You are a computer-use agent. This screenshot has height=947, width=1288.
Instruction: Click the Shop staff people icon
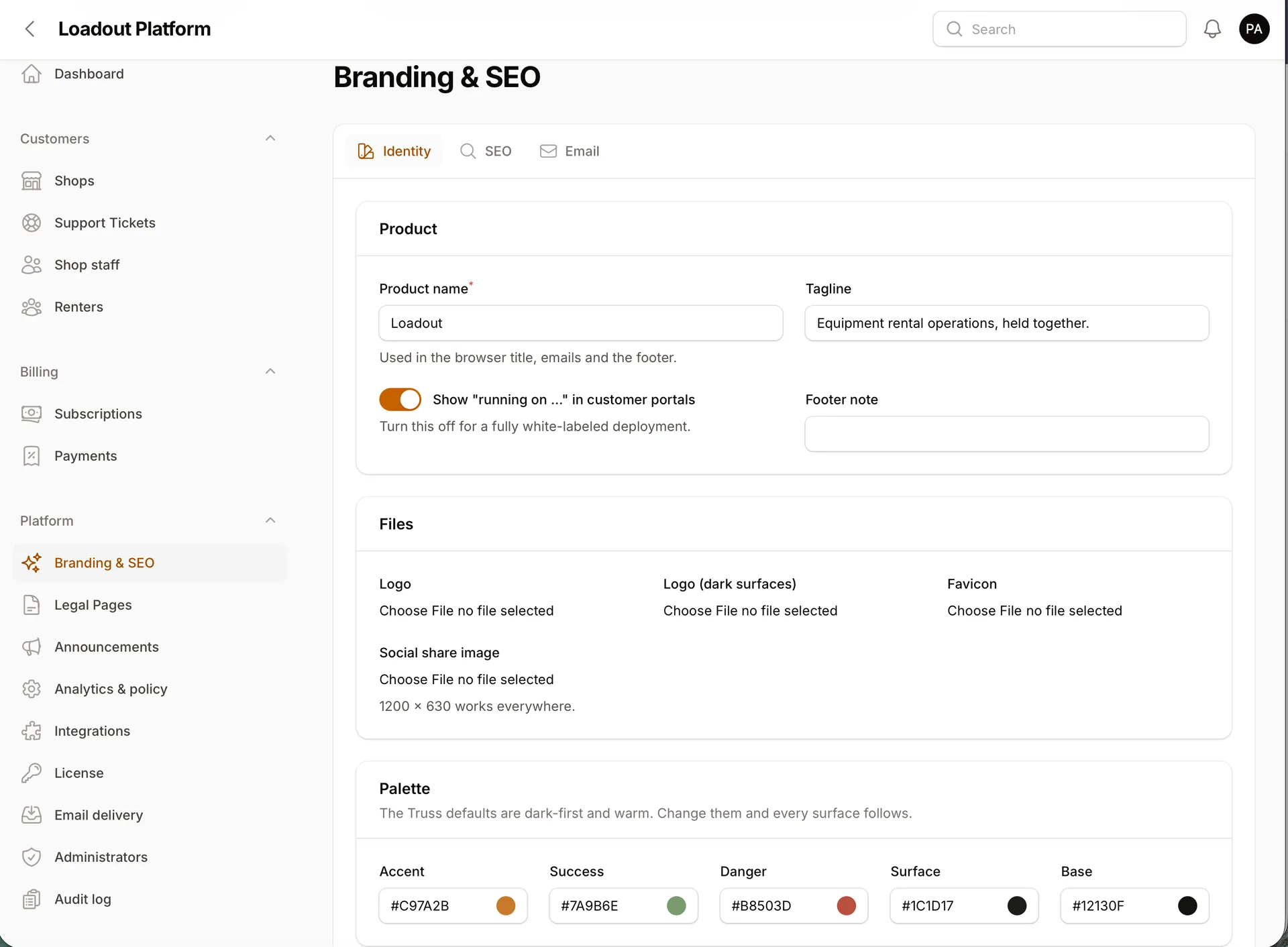pos(32,265)
